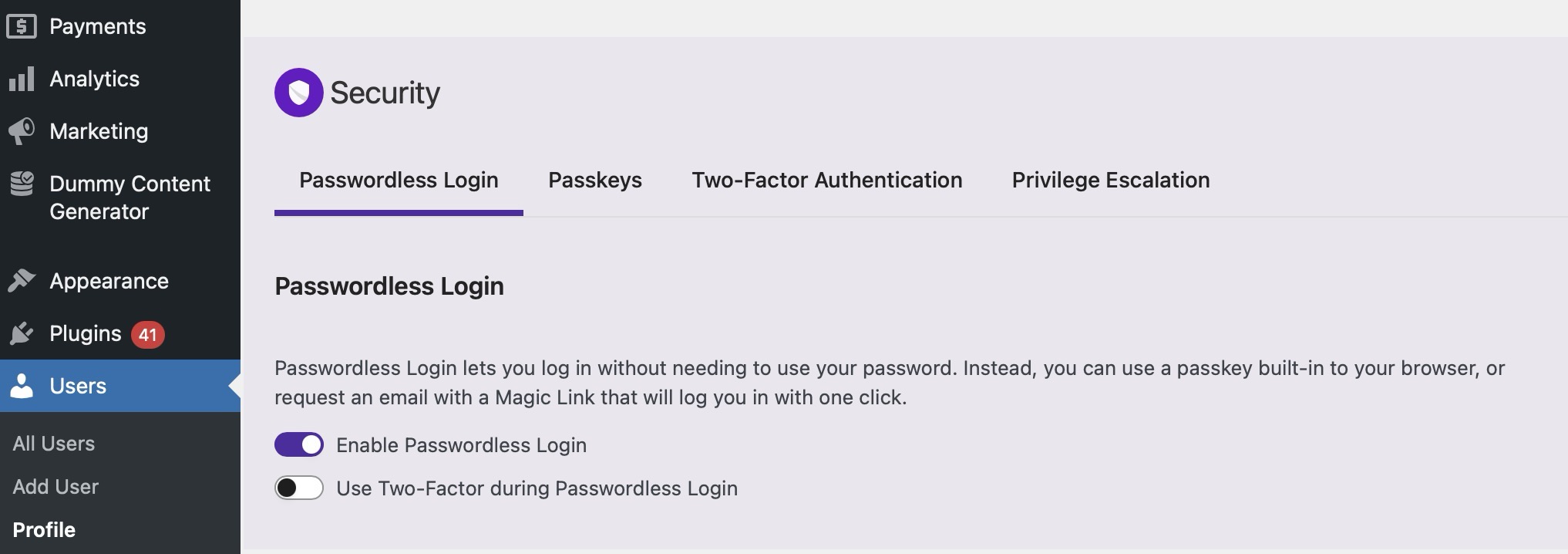
Task: Click the purple Security shield logo
Action: [x=298, y=93]
